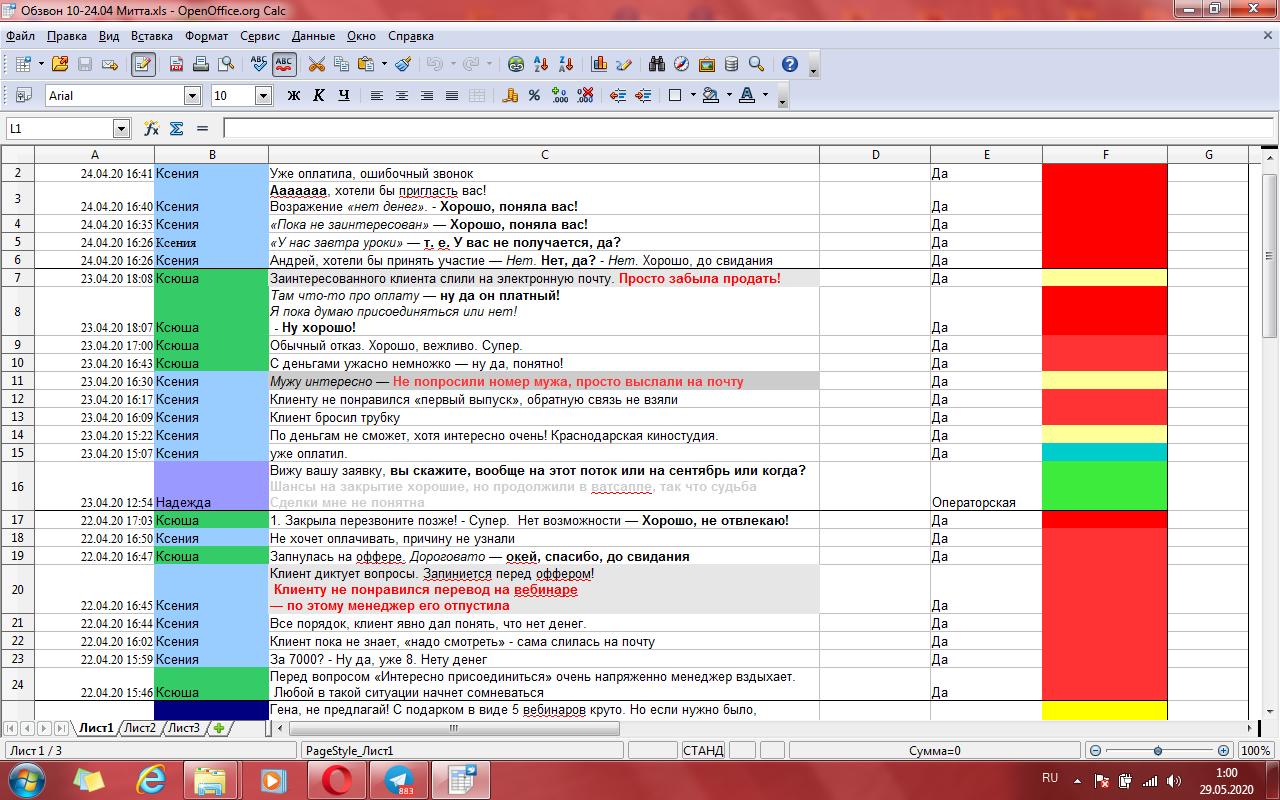Export directly as PDF
1280x800 pixels.
pos(176,64)
